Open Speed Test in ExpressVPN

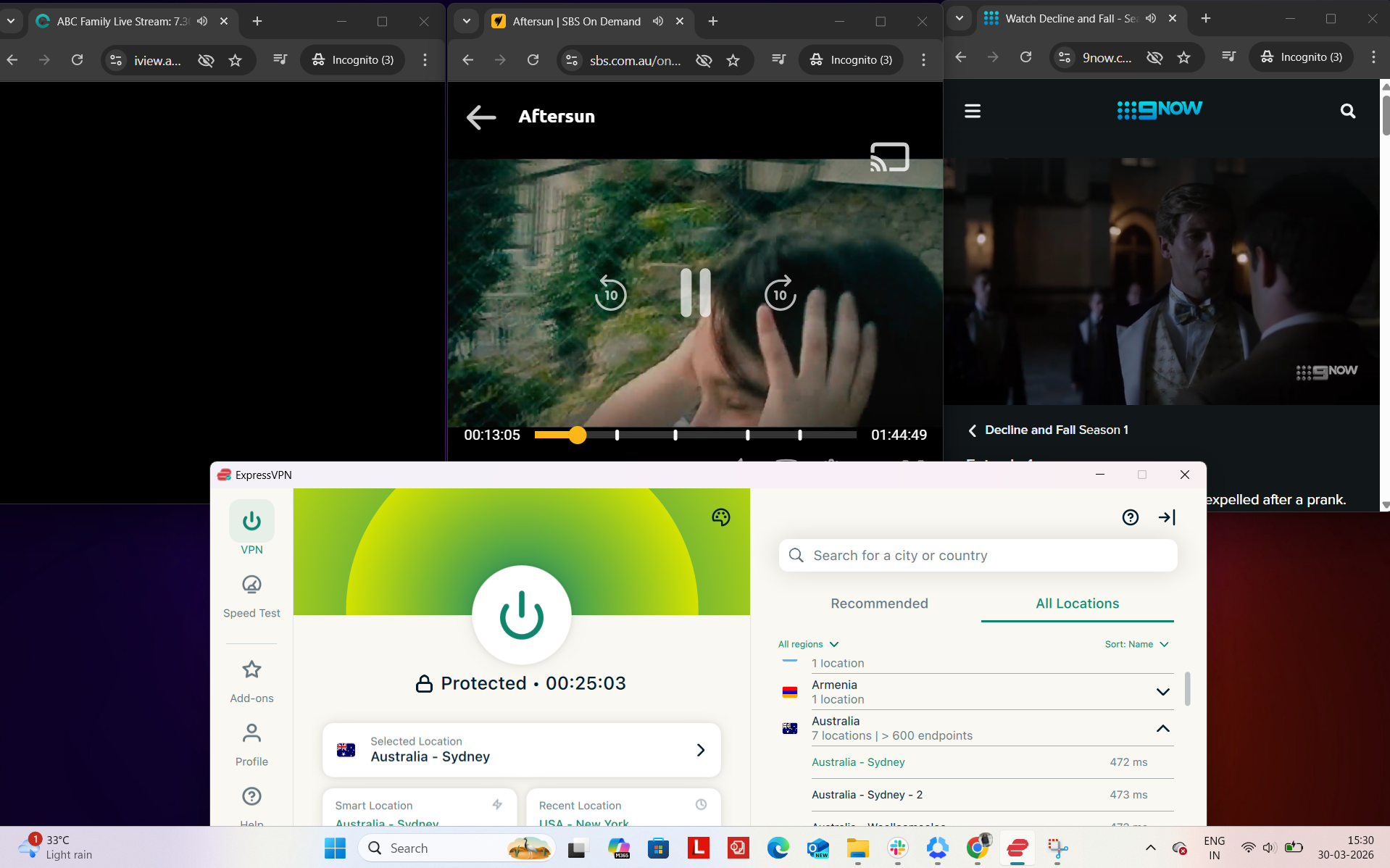point(251,594)
